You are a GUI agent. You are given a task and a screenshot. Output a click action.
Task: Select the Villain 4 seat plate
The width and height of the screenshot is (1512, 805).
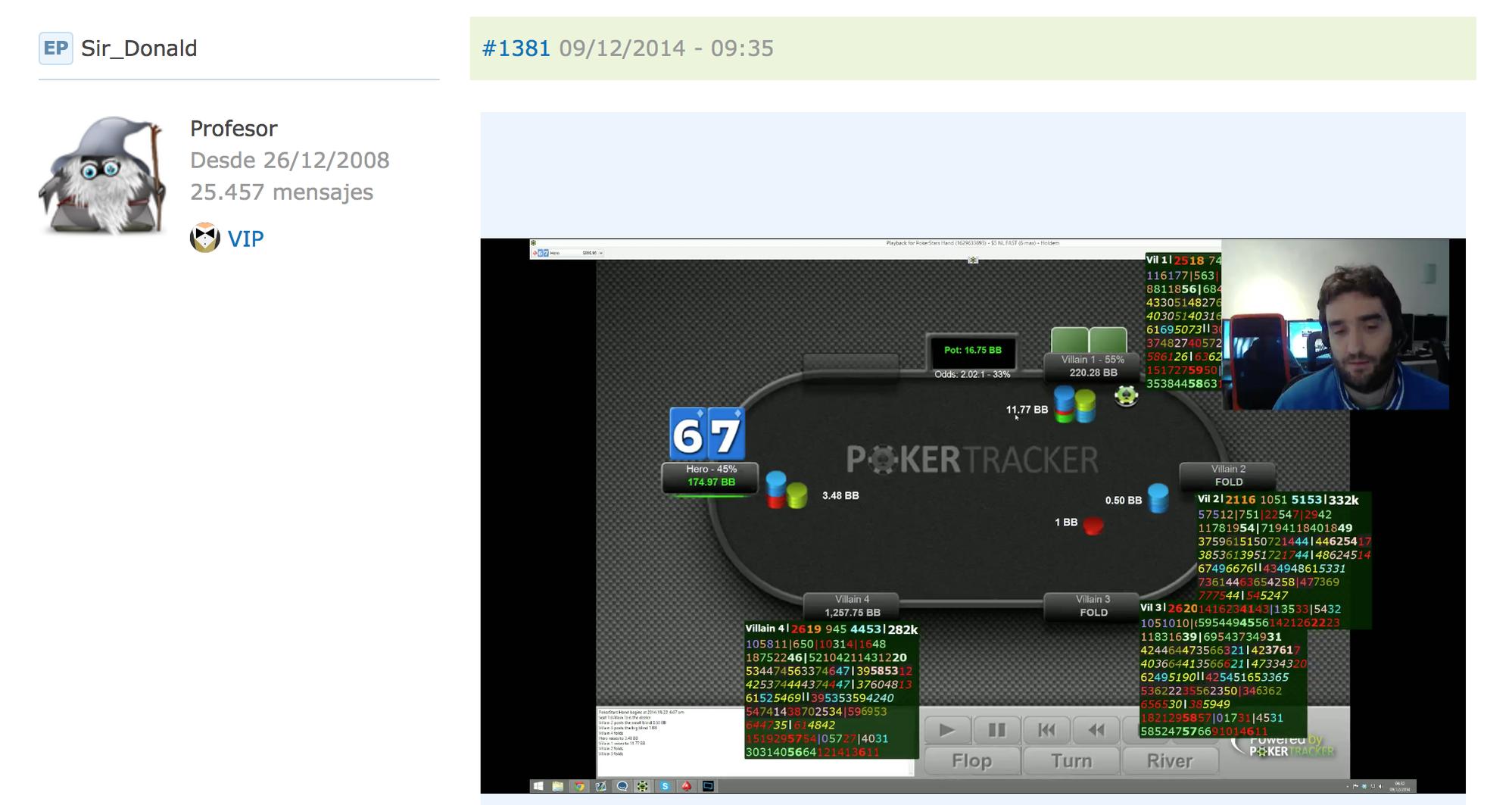click(852, 606)
